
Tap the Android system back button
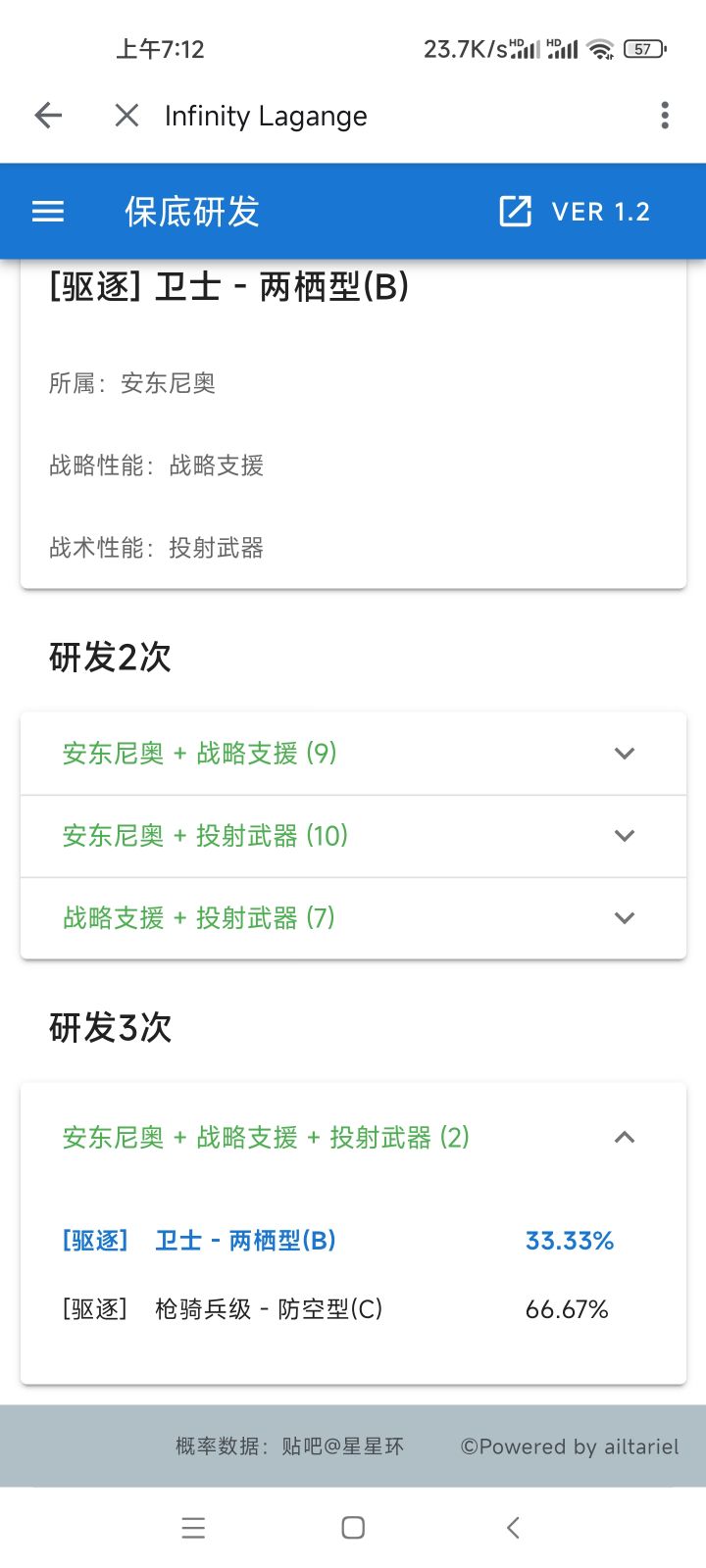tap(512, 1528)
